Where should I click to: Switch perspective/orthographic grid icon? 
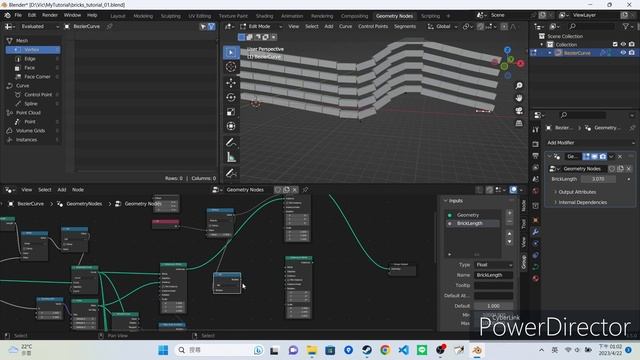[519, 123]
